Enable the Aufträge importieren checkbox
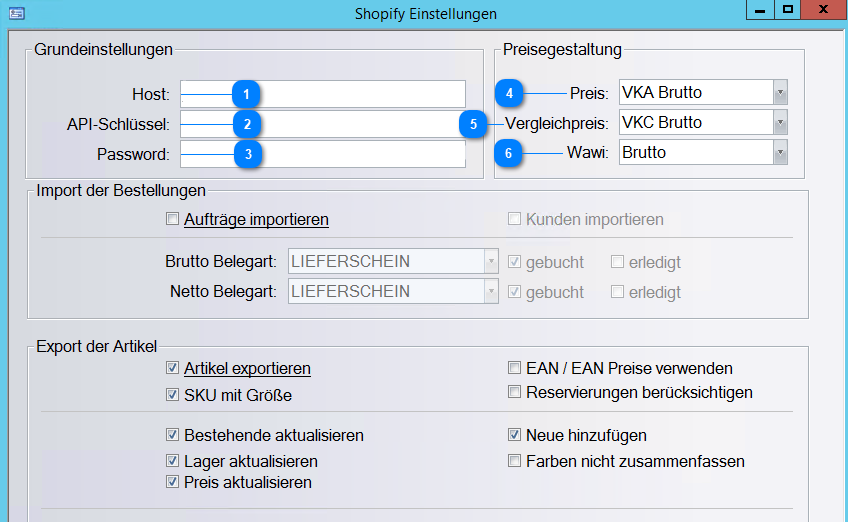The height and width of the screenshot is (522, 848). (173, 219)
